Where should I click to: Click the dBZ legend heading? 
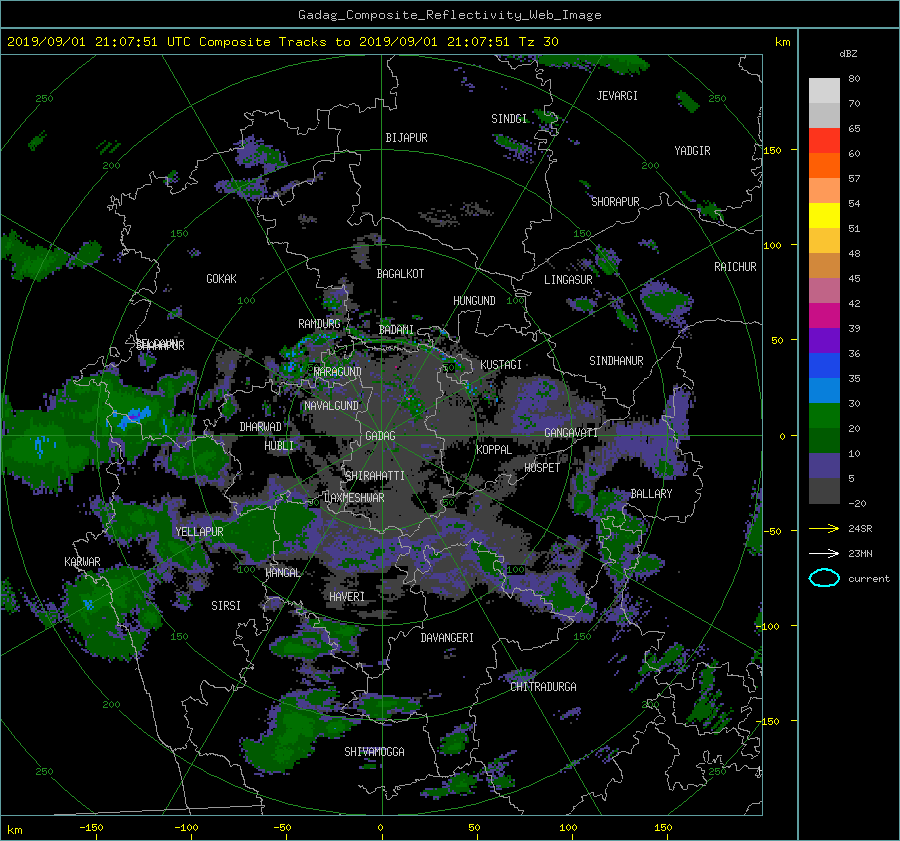point(848,53)
